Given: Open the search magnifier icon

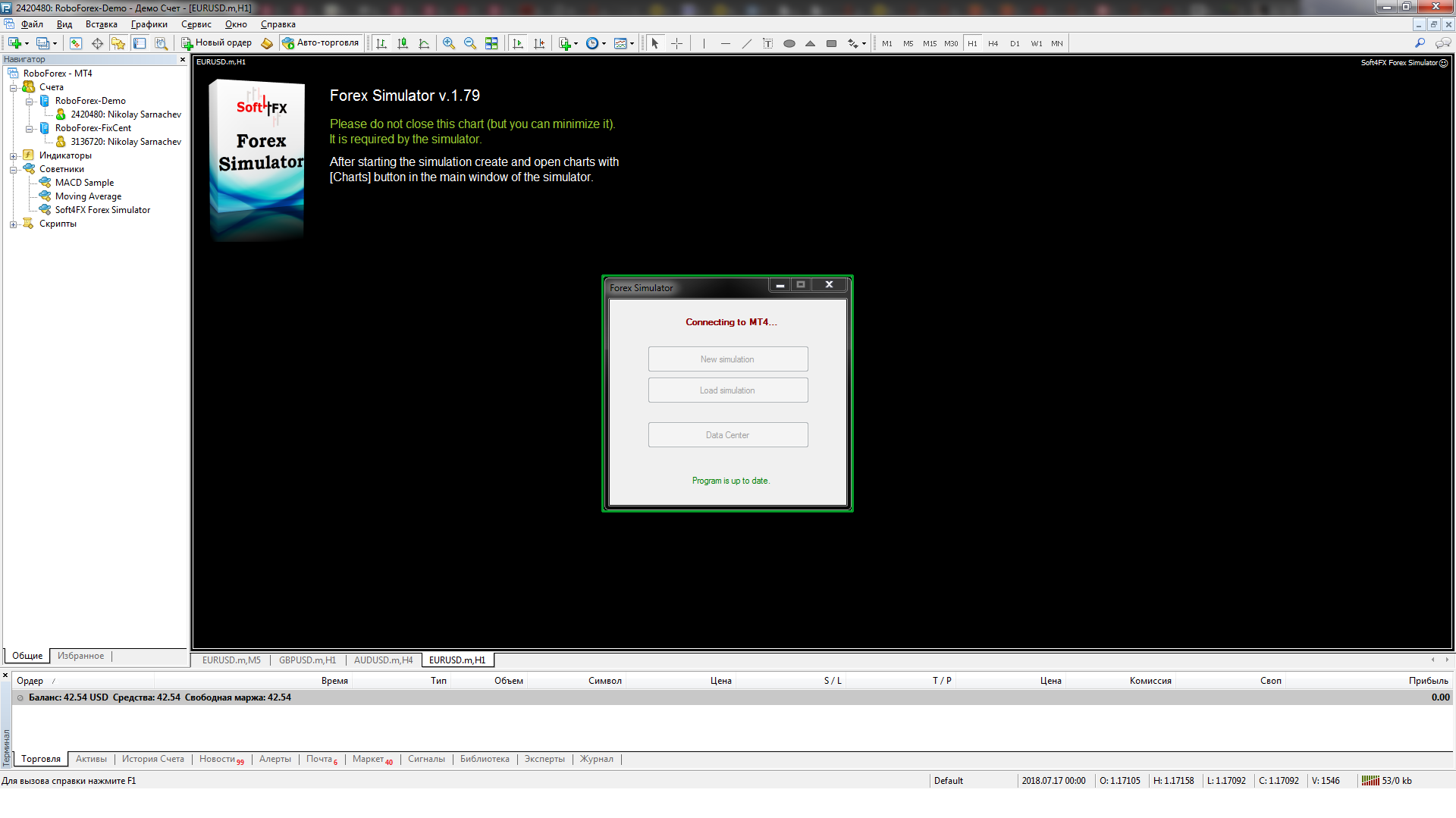Looking at the screenshot, I should pyautogui.click(x=1420, y=43).
